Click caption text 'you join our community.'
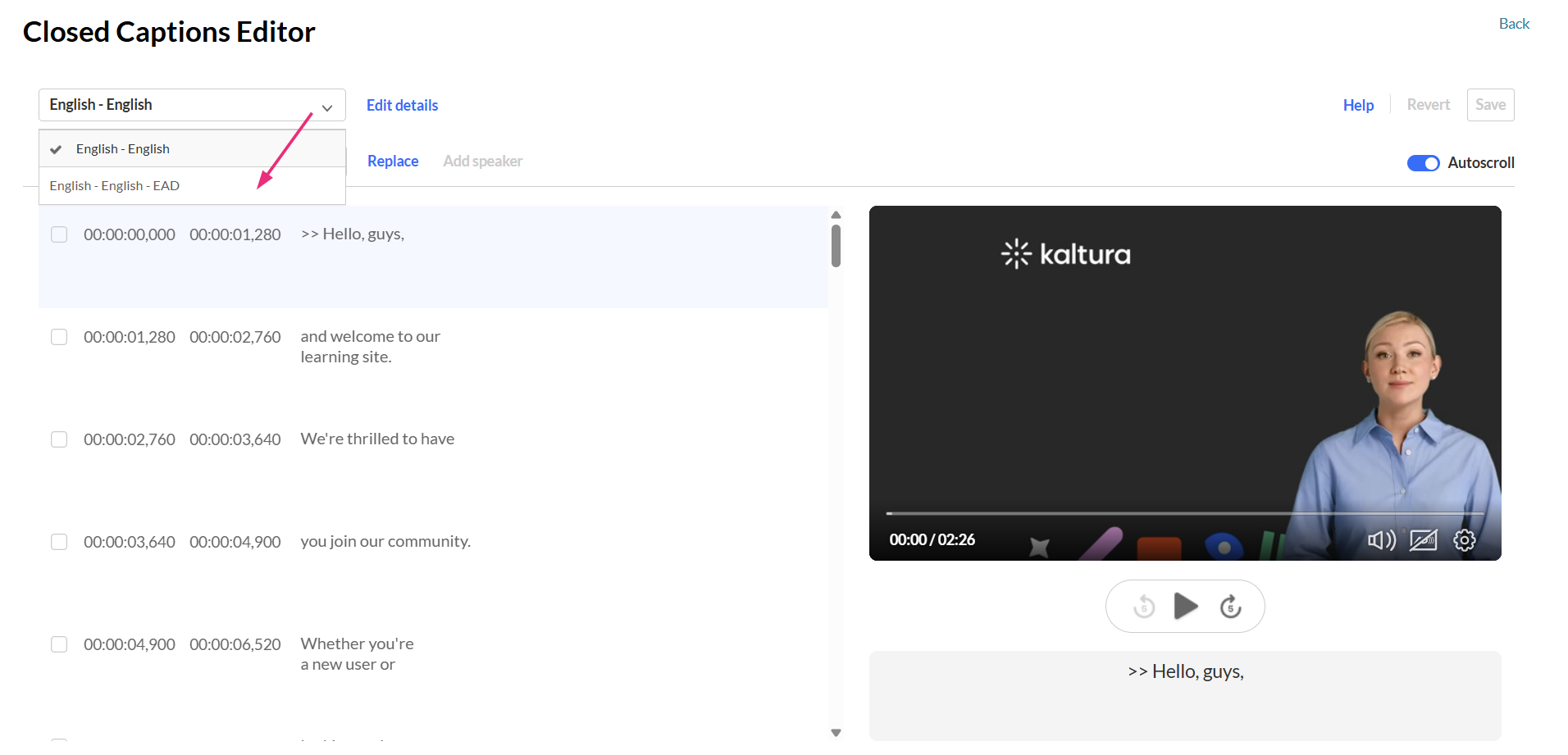 point(385,542)
